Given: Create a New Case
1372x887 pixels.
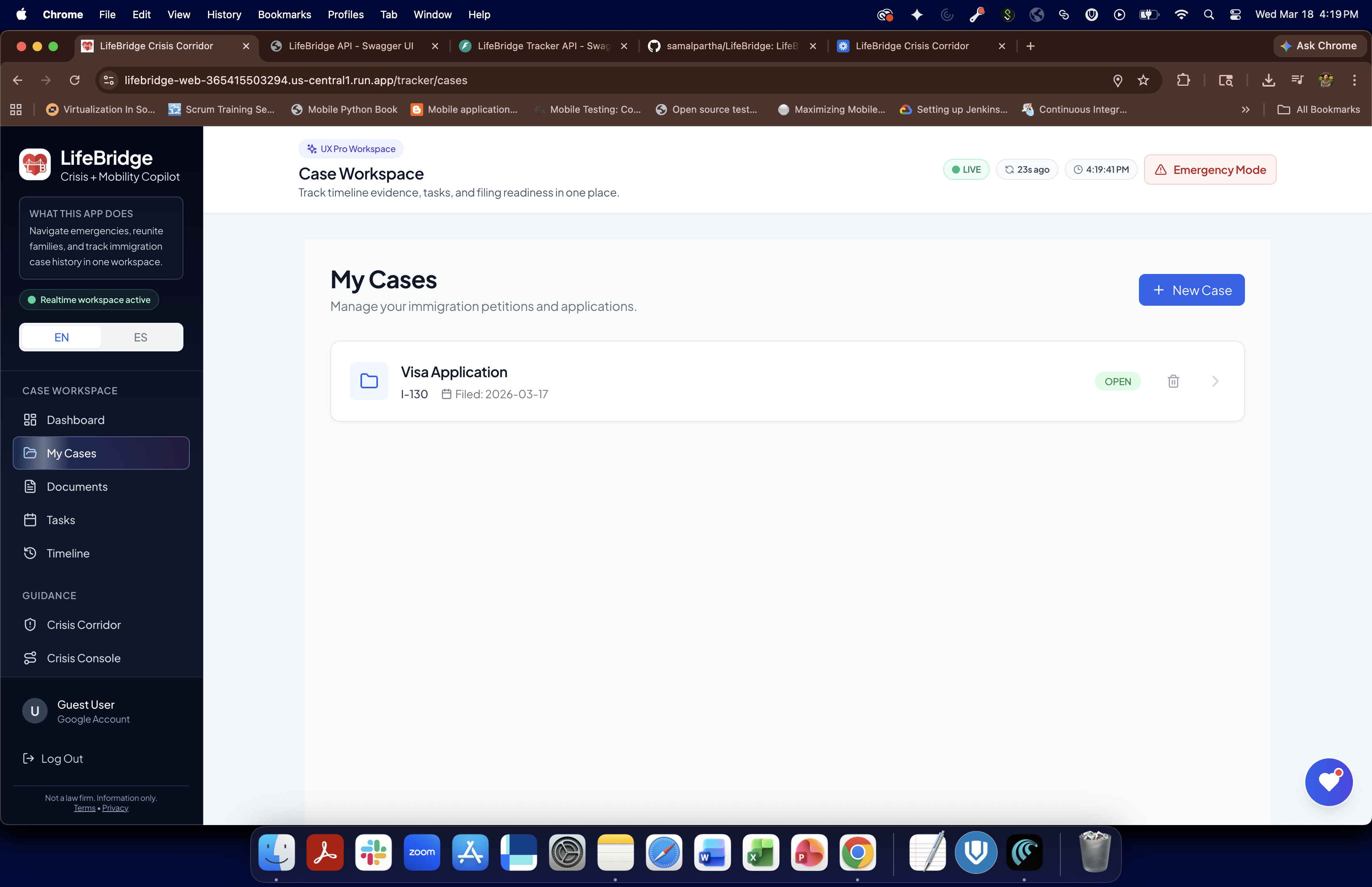Looking at the screenshot, I should 1191,290.
